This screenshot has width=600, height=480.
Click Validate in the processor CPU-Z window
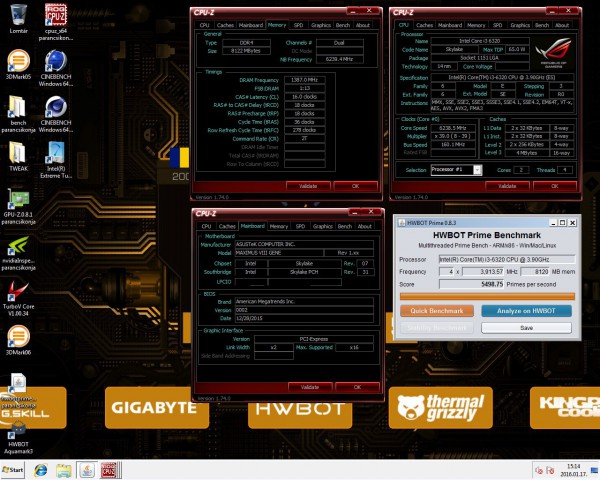pyautogui.click(x=507, y=186)
